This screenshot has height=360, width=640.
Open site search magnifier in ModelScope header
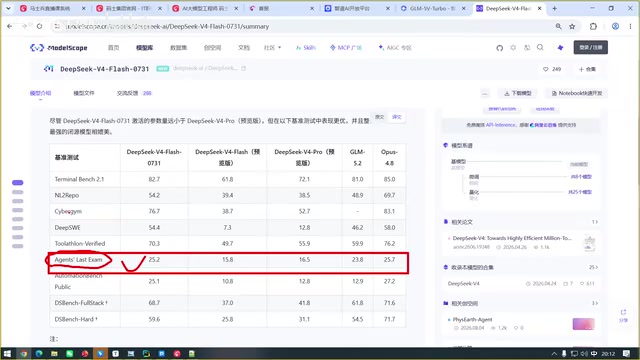coord(540,47)
